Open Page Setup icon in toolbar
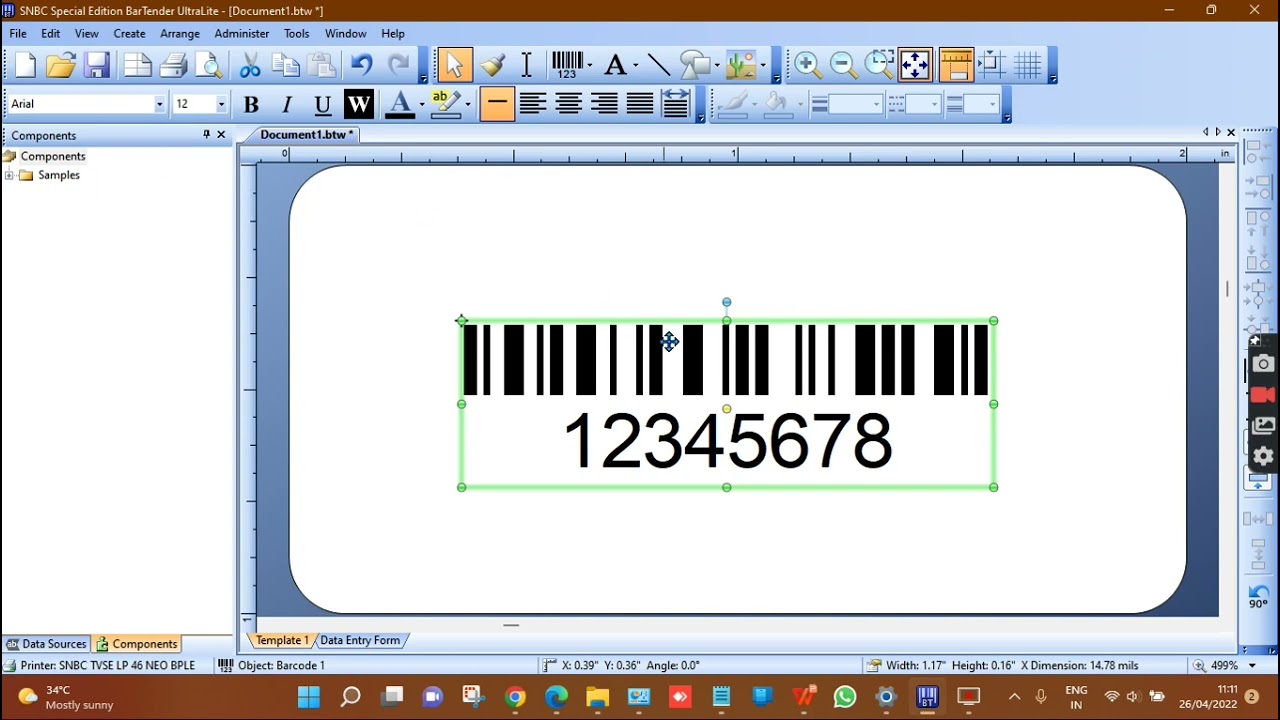This screenshot has width=1280, height=720. tap(138, 66)
